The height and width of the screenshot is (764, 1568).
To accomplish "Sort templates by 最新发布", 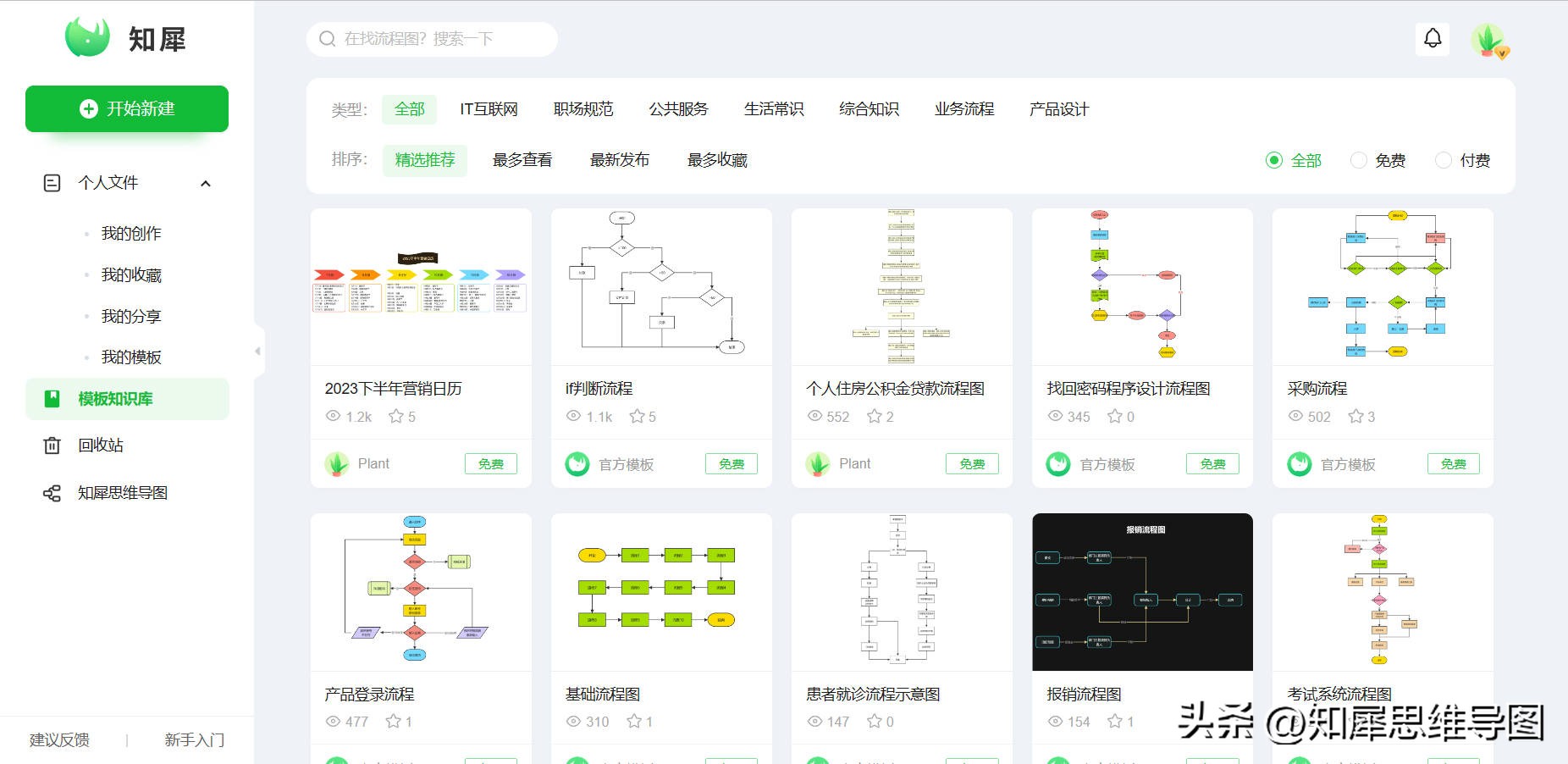I will tap(619, 160).
